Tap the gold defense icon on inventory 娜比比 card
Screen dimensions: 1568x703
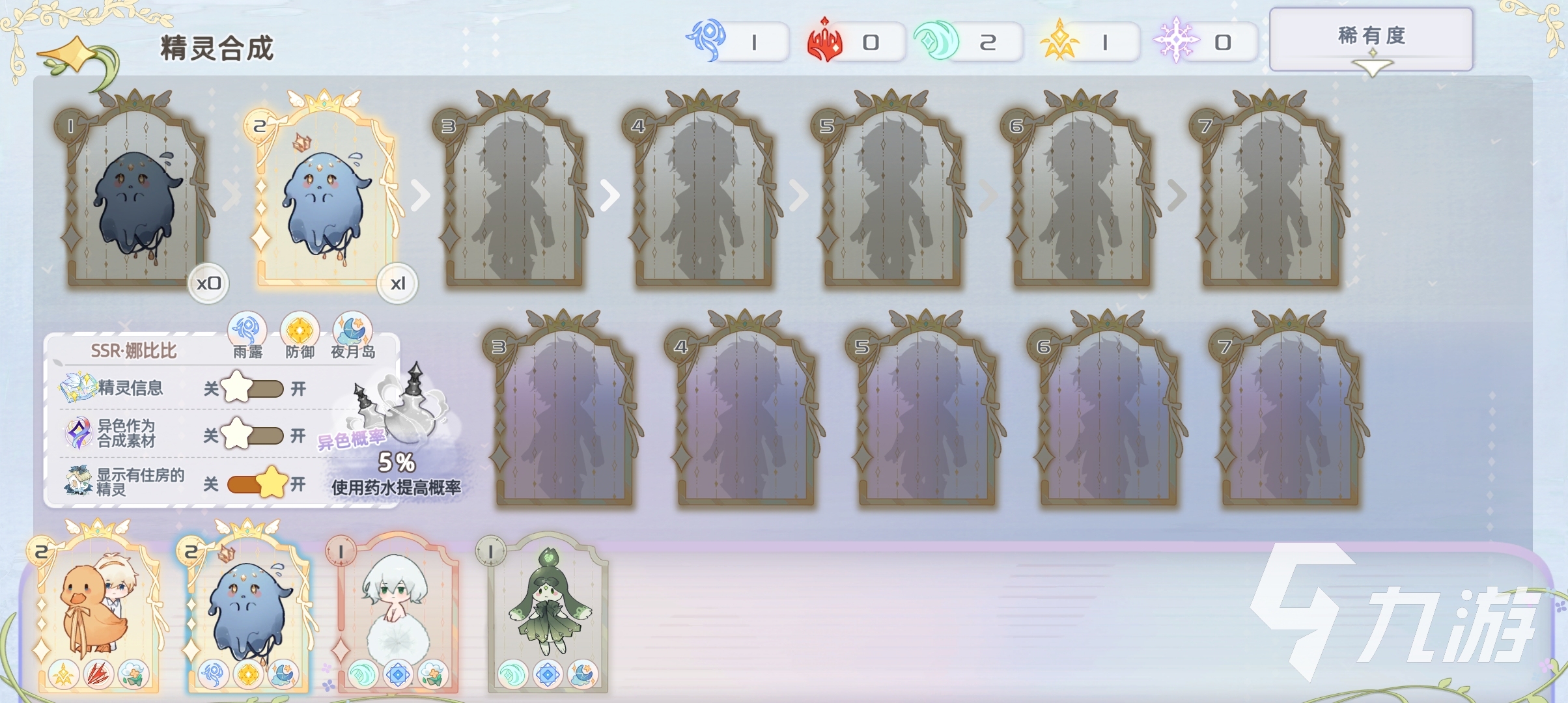(248, 674)
